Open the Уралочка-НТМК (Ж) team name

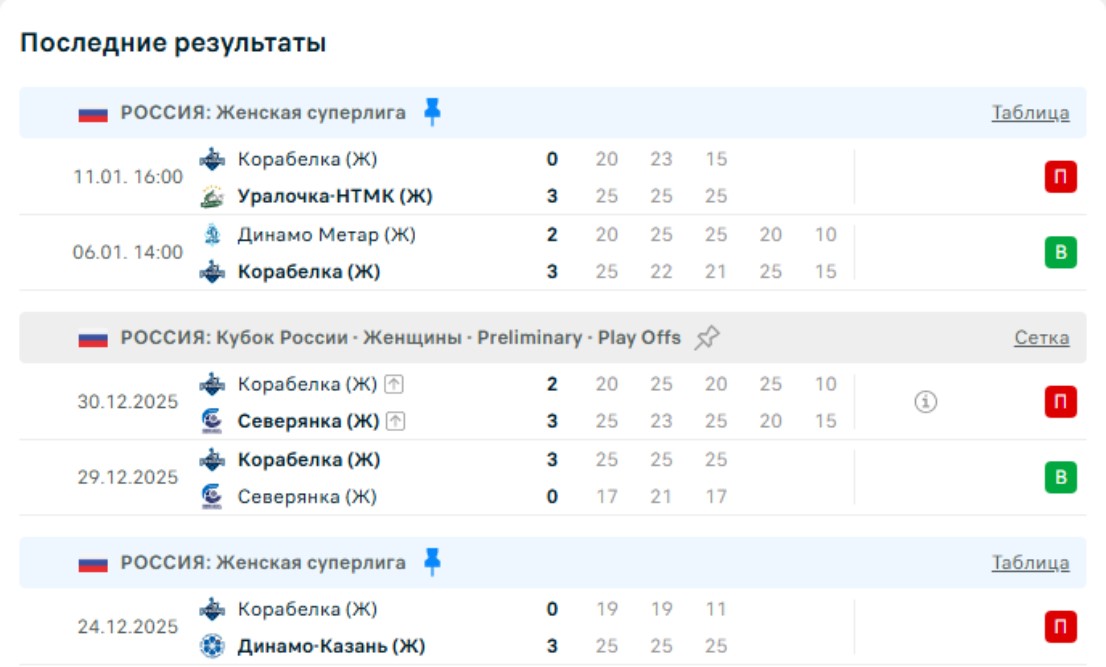[x=335, y=196]
